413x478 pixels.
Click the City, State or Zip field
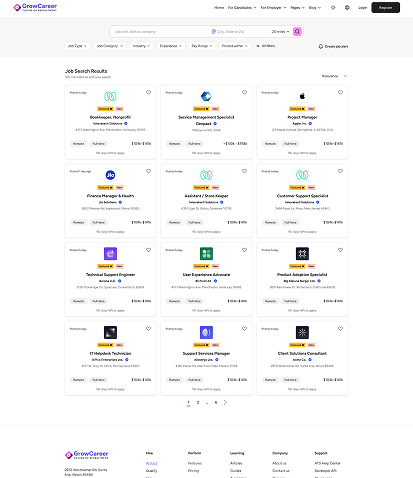239,31
